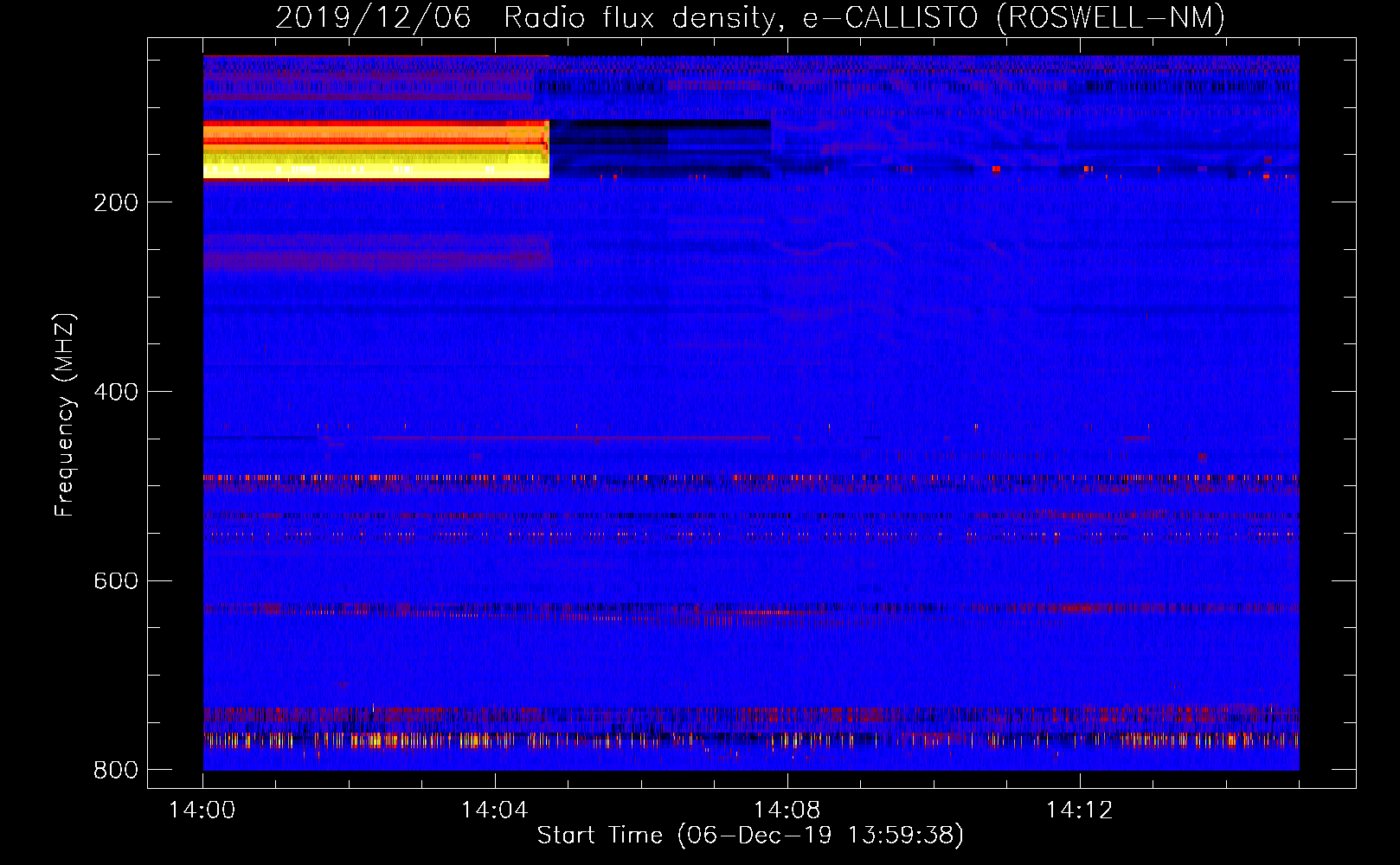The width and height of the screenshot is (1400, 865).
Task: Click the 'Start Time (06-Dec-19 13:59:38)' label
Action: [x=750, y=836]
